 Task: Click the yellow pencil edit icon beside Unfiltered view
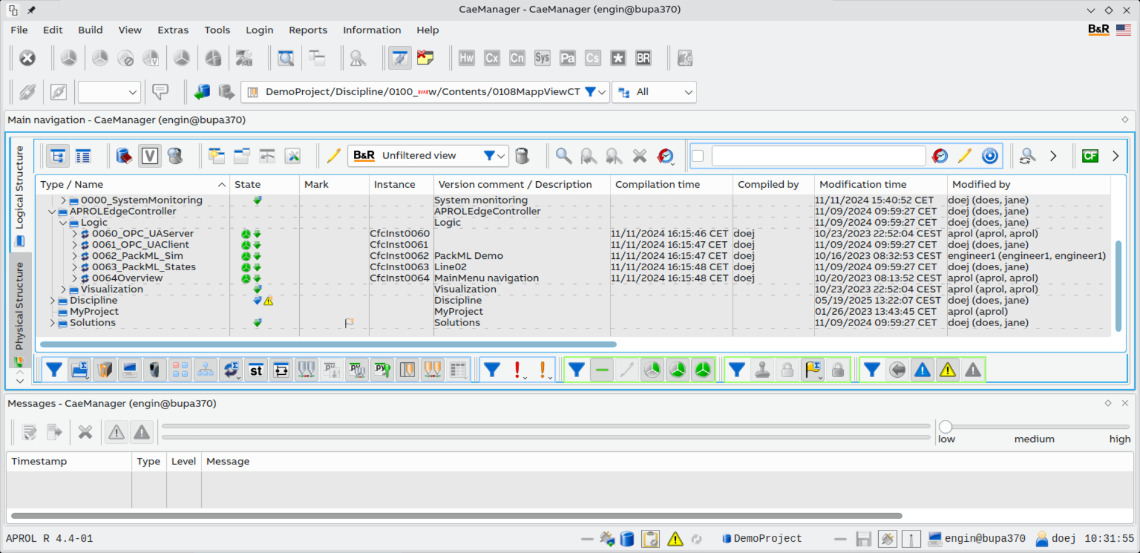(x=334, y=156)
